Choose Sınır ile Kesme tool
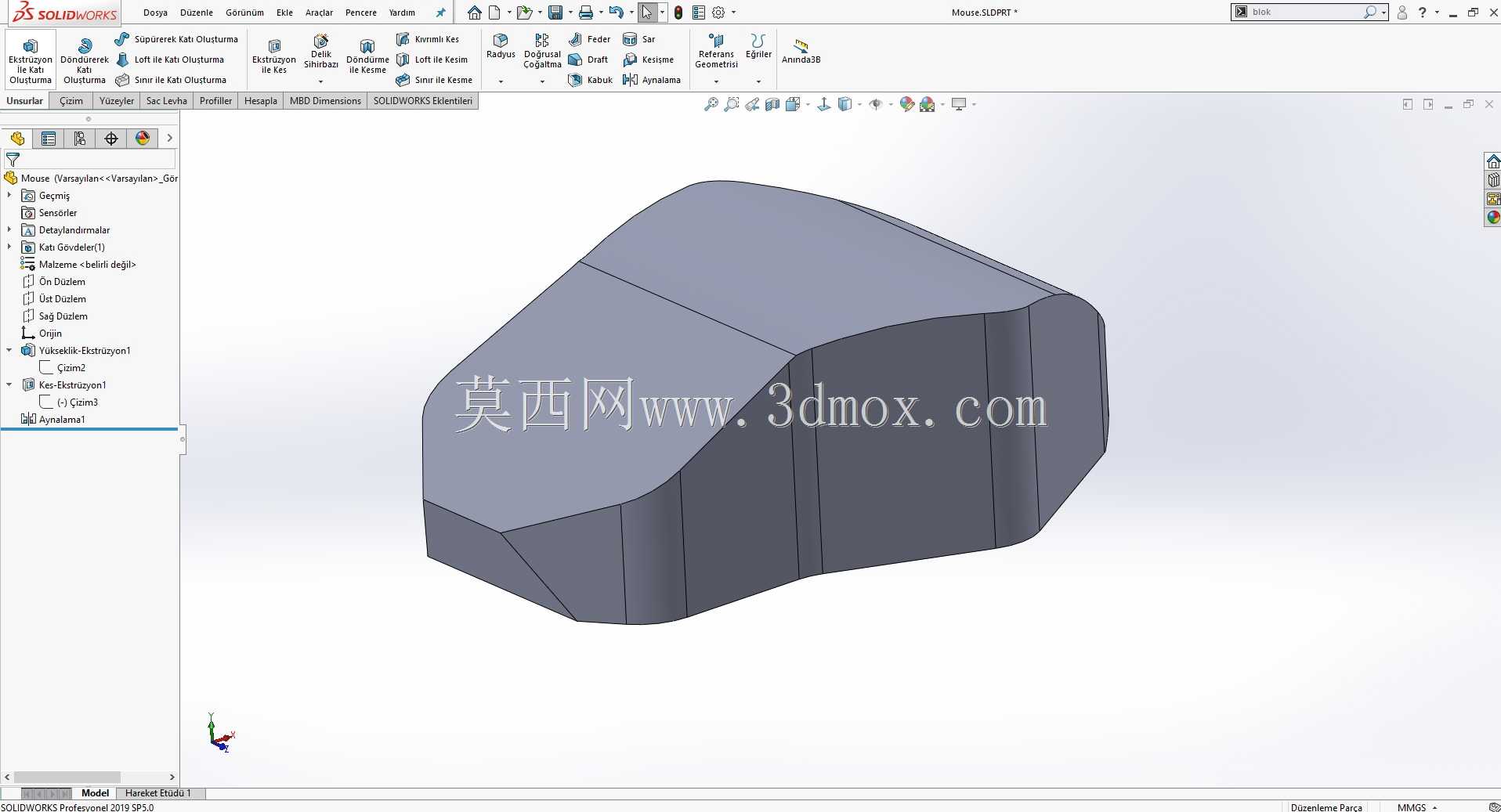The height and width of the screenshot is (812, 1501). tap(433, 80)
